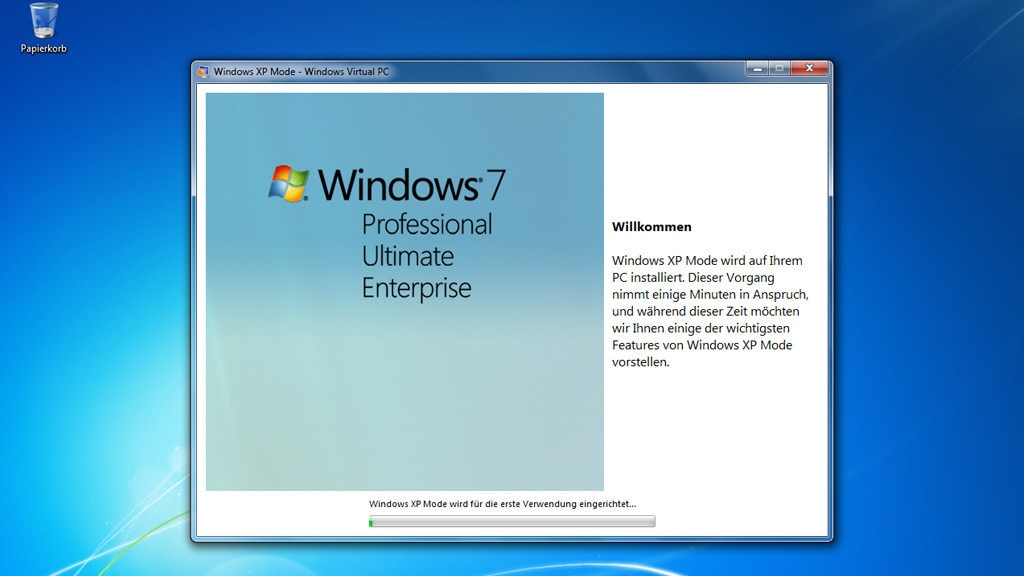Click the Windows flag logo in banner

[289, 184]
